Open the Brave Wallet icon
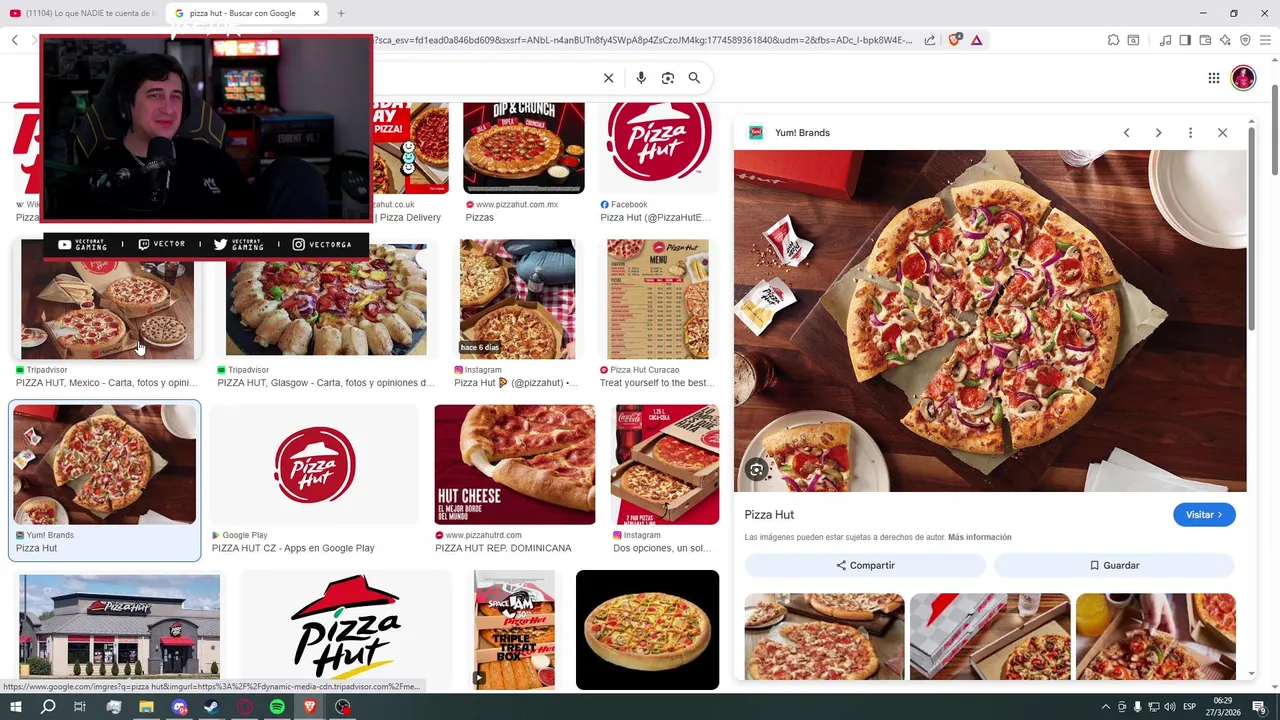Image resolution: width=1280 pixels, height=720 pixels. 1205,40
